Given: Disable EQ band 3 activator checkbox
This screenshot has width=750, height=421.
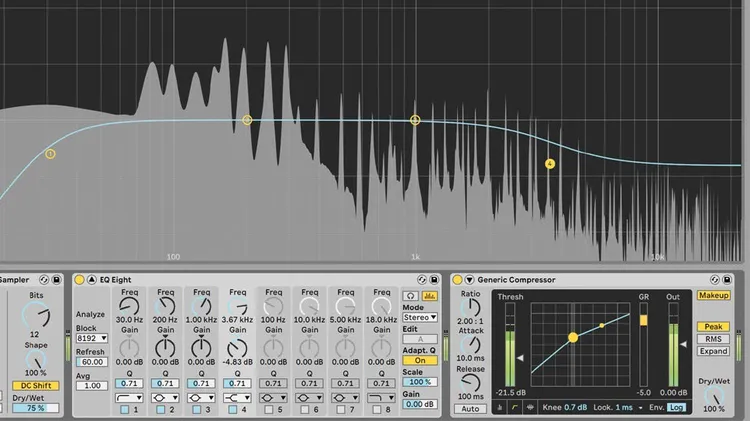Looking at the screenshot, I should 197,410.
